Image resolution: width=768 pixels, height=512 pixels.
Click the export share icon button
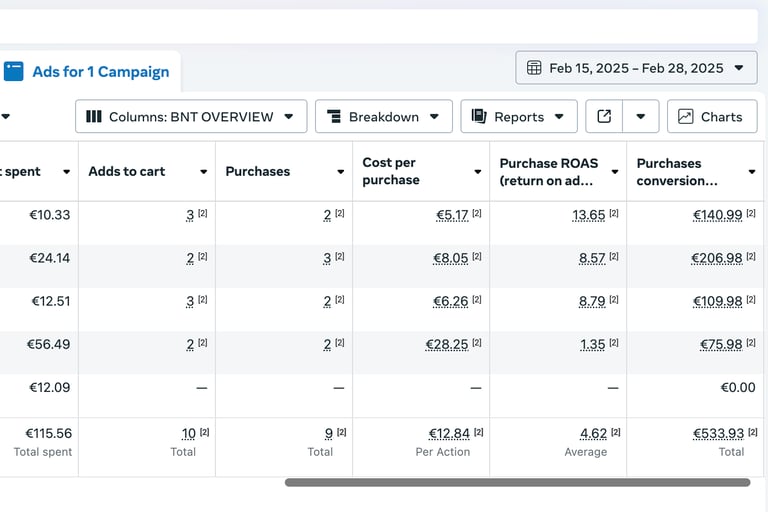point(604,117)
